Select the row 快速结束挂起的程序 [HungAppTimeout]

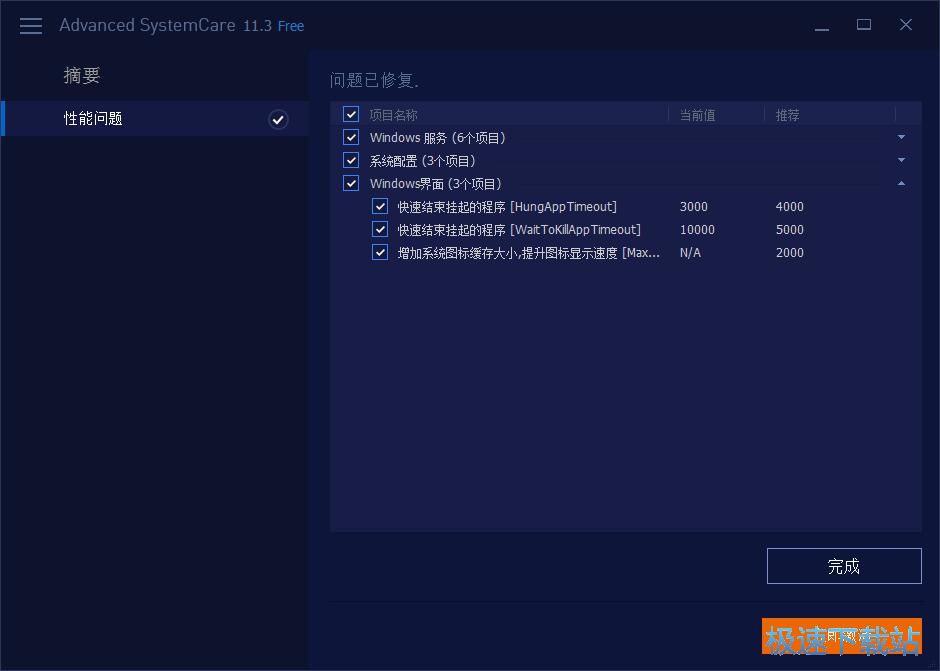(626, 206)
